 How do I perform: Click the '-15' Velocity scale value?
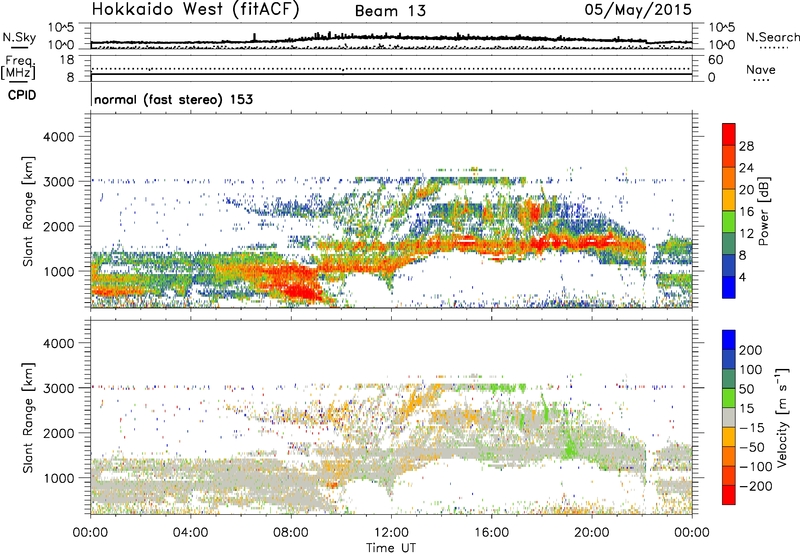click(752, 428)
